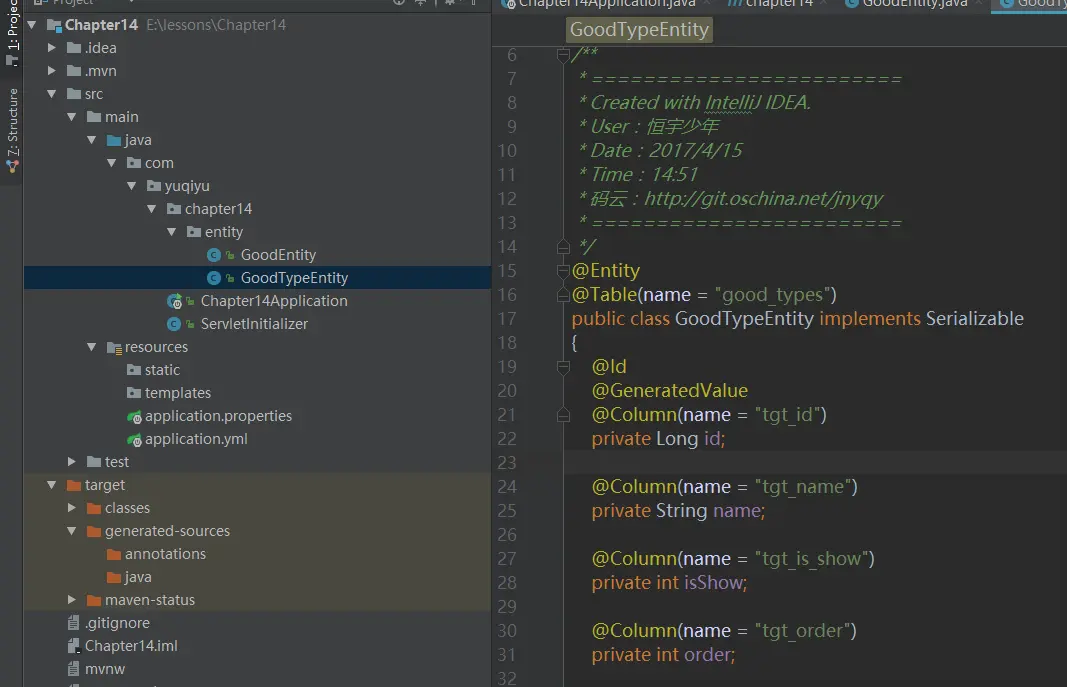This screenshot has width=1067, height=687.
Task: Select application.properties file
Action: click(218, 416)
